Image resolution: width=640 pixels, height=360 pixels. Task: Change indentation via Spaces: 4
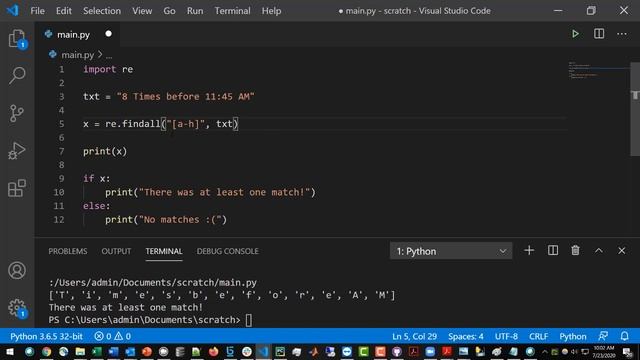coord(466,336)
